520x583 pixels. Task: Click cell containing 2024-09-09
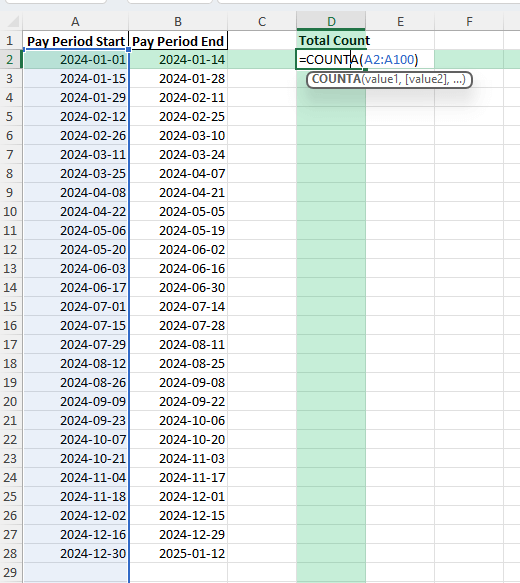point(75,401)
